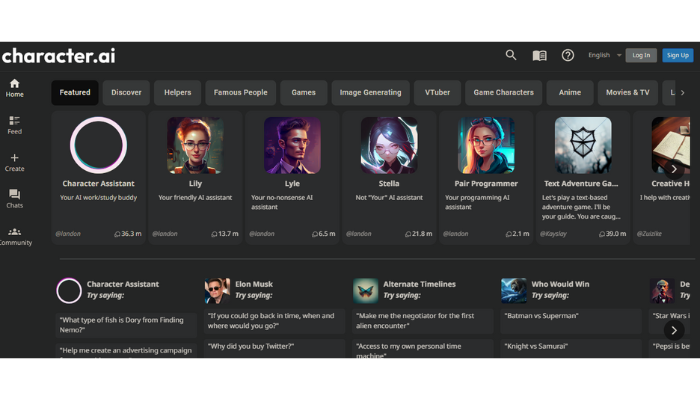Open the Games tab

pyautogui.click(x=304, y=92)
